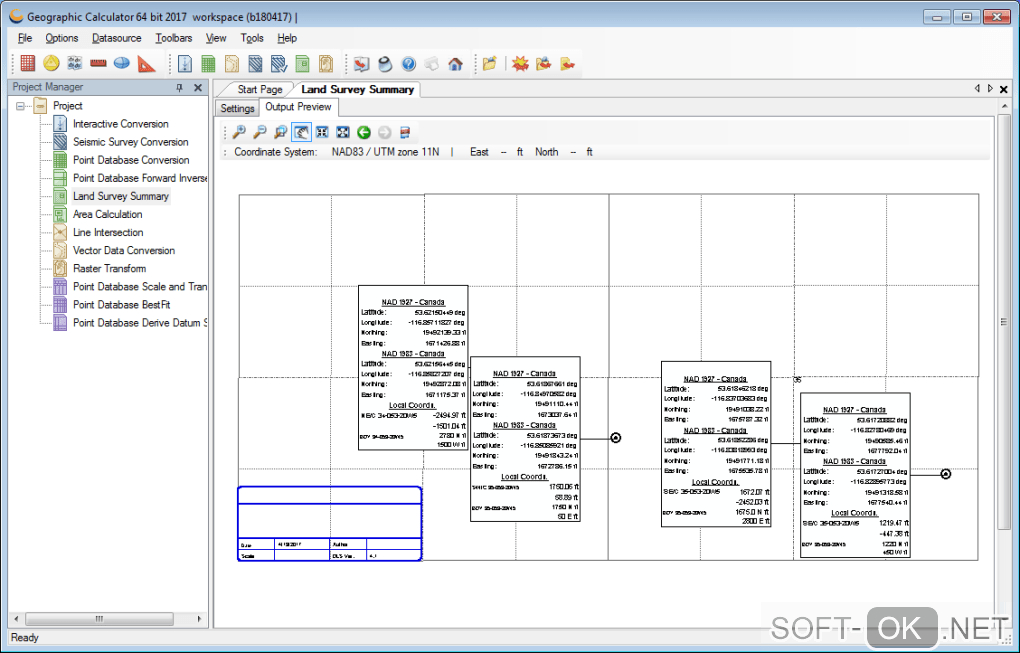Click the blue help question mark icon
Screen dimensions: 1020x653
coord(408,64)
